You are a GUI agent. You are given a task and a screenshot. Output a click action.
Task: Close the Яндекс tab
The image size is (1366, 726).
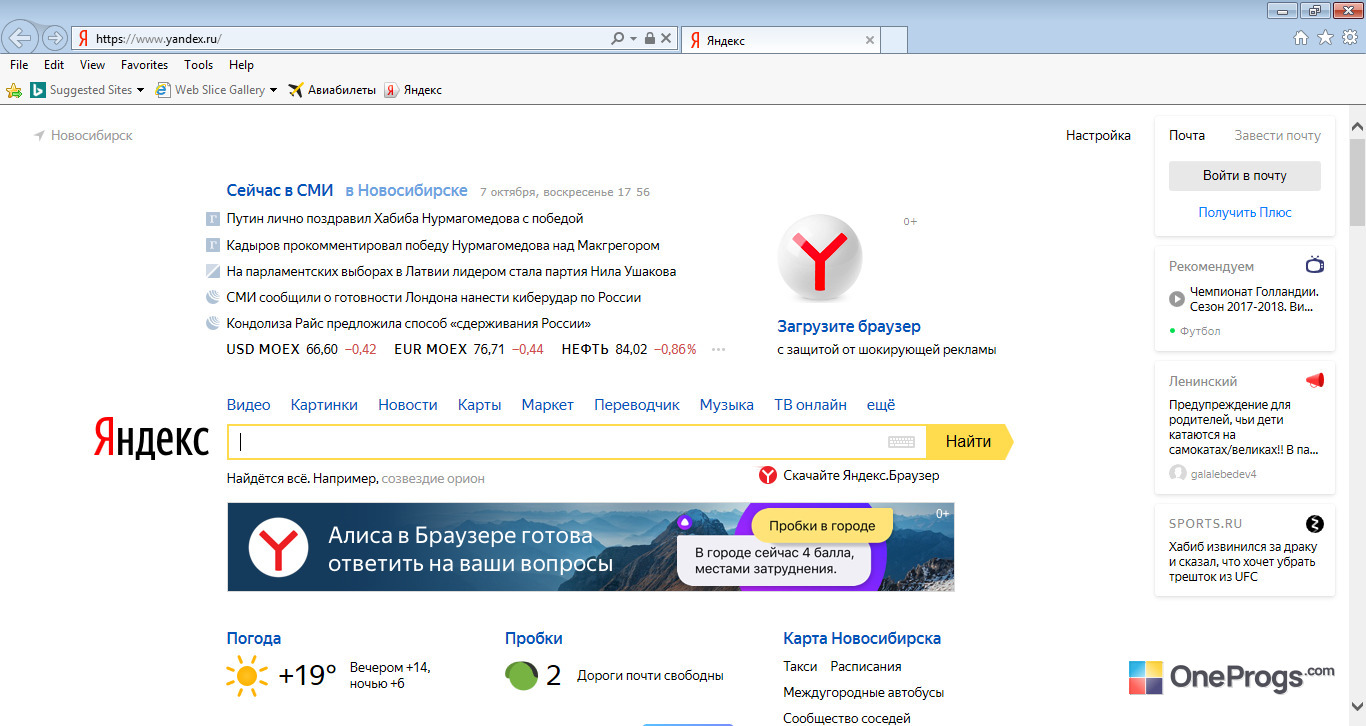[x=870, y=41]
